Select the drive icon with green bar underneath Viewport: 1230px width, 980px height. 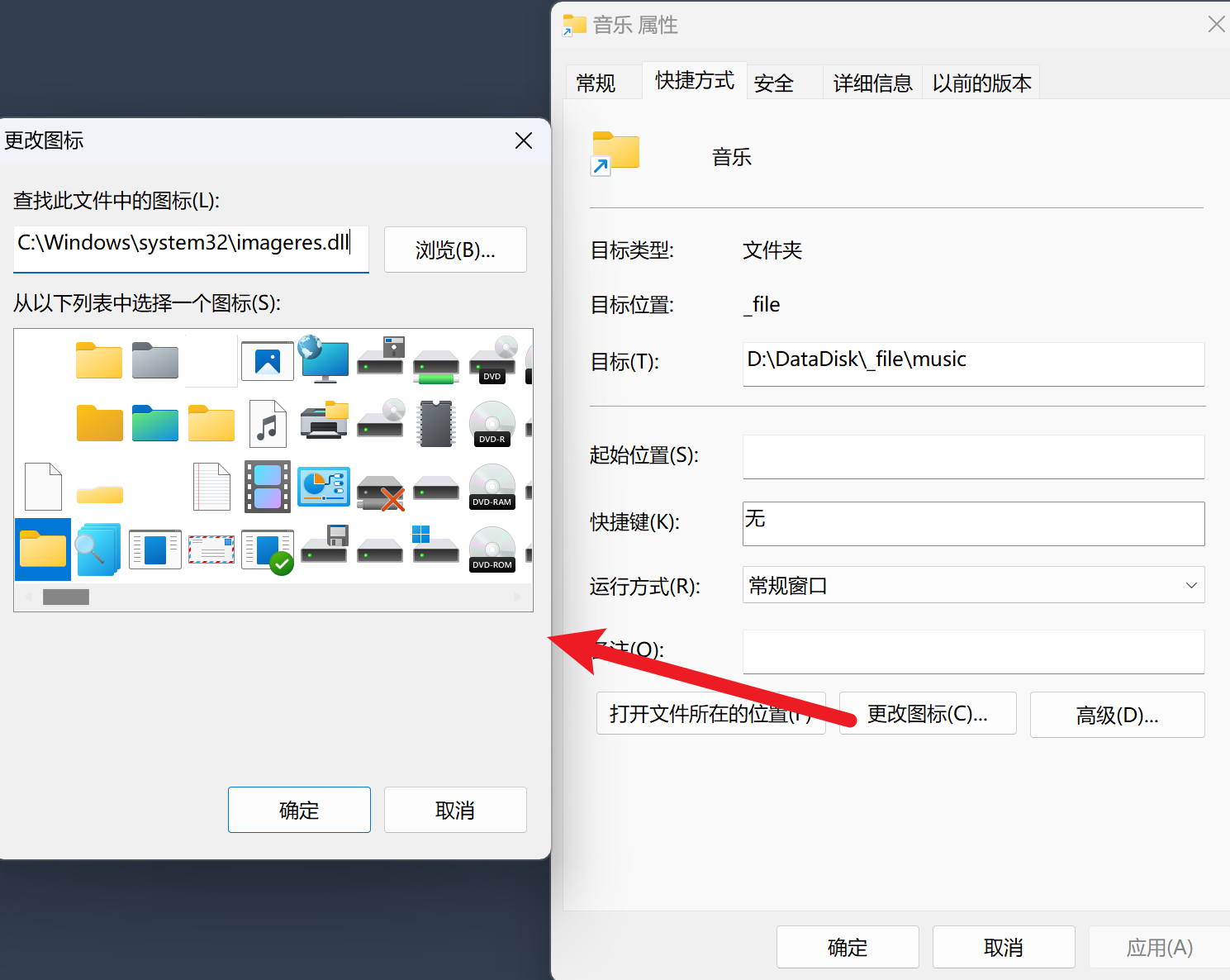coord(436,367)
